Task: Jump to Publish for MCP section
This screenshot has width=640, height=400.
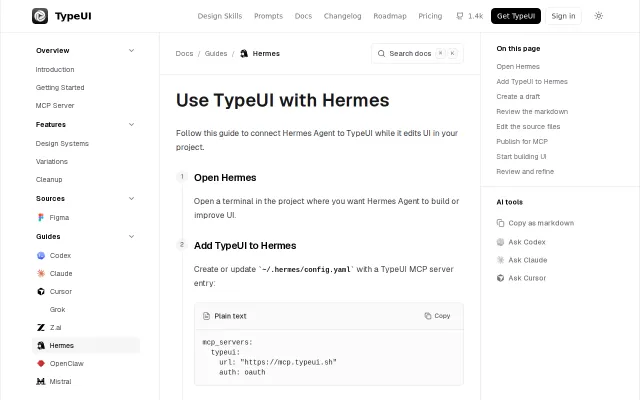Action: pyautogui.click(x=522, y=141)
